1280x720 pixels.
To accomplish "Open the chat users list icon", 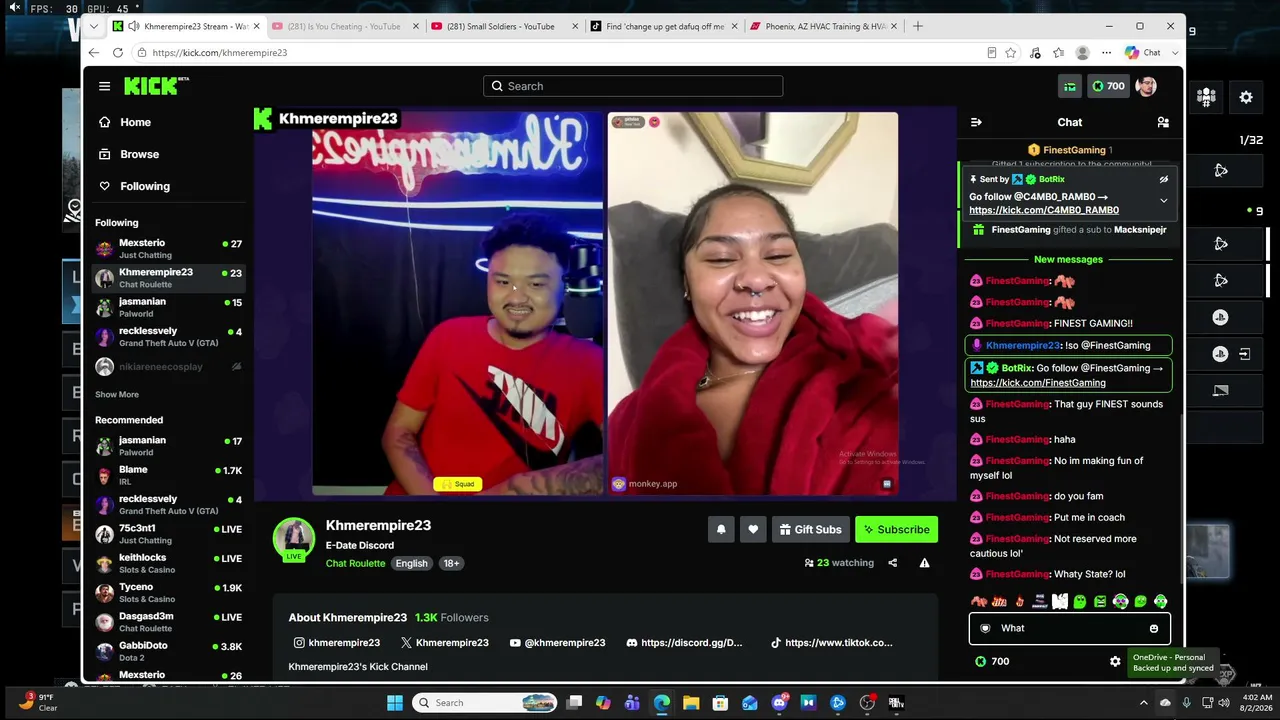I will (1163, 122).
